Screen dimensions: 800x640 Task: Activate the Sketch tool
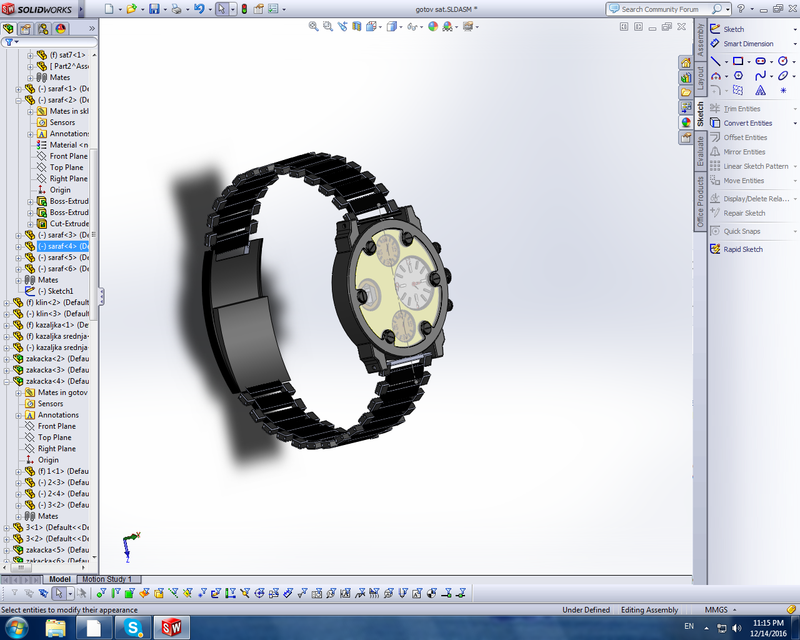(734, 29)
